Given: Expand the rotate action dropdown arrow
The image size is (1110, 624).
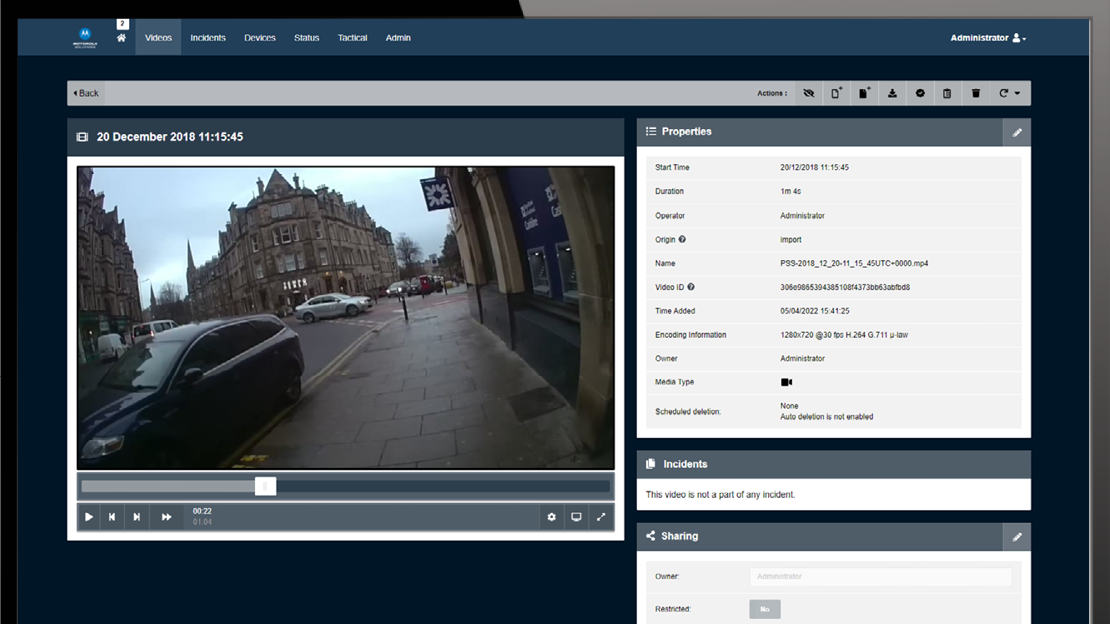Looking at the screenshot, I should [x=1017, y=93].
